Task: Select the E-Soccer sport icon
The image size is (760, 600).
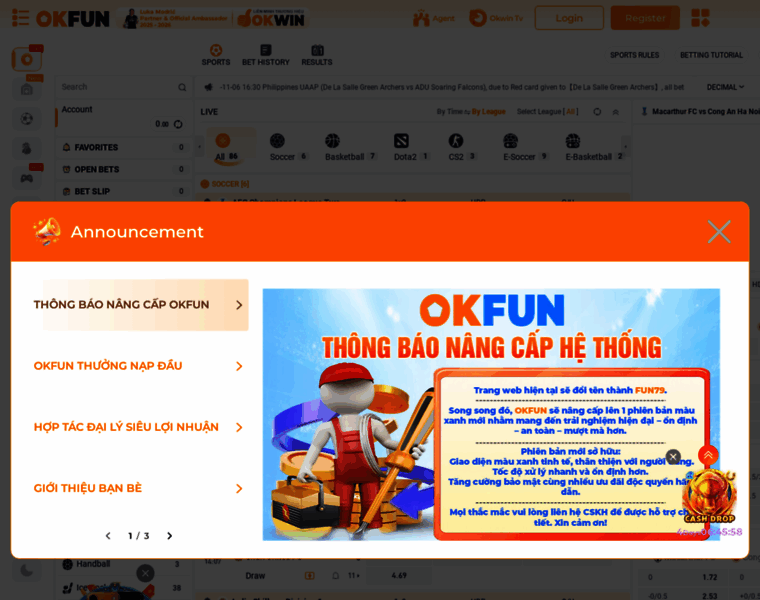Action: pyautogui.click(x=510, y=141)
